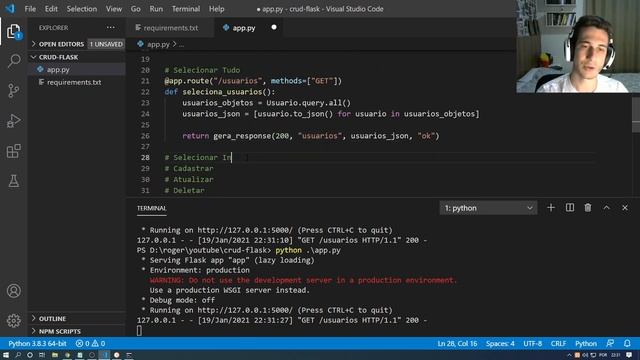Click '1 UNSAVED' badge in Open Editors
Screen dimensions: 640x360
pos(106,44)
